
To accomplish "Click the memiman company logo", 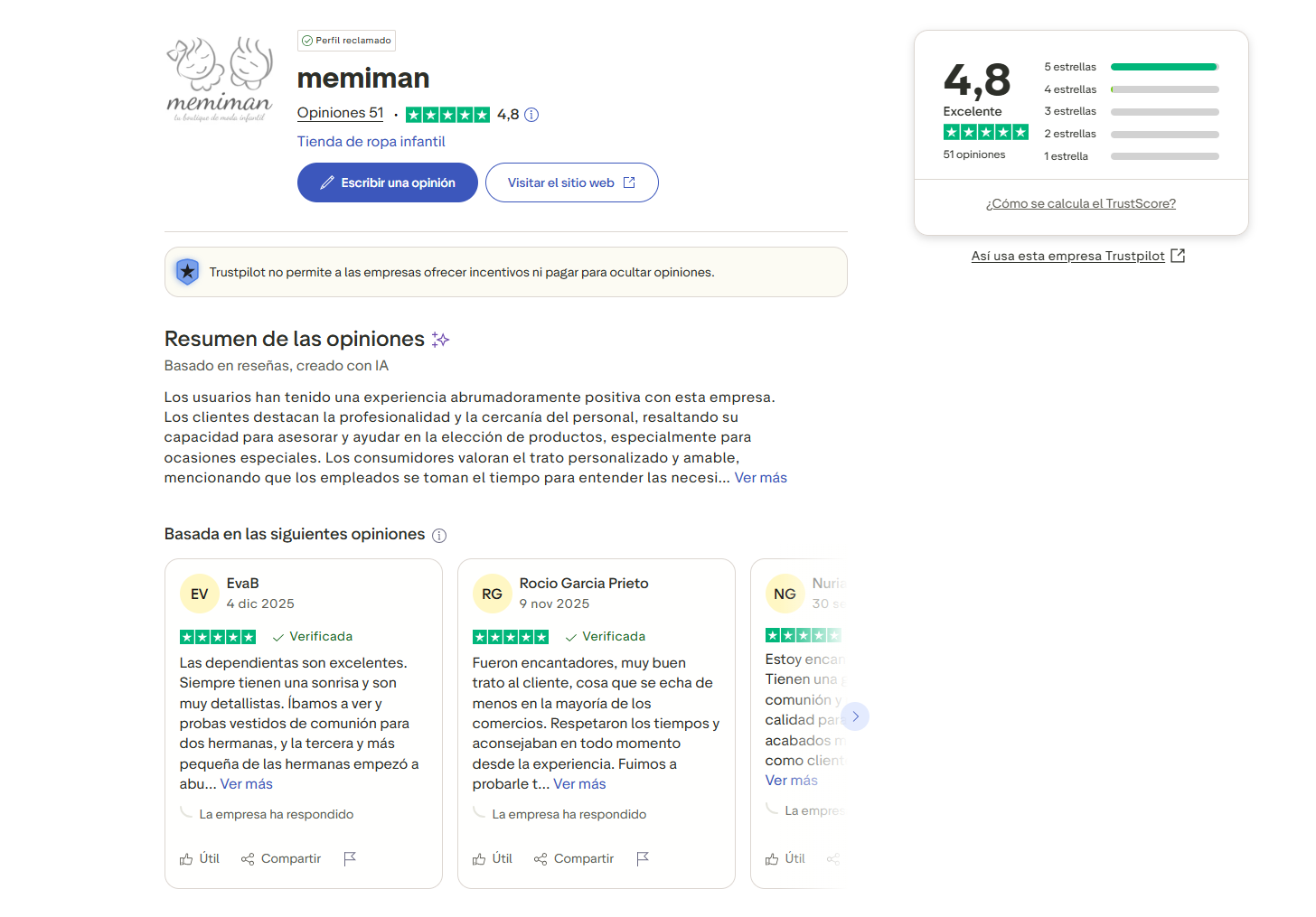I will pyautogui.click(x=220, y=80).
